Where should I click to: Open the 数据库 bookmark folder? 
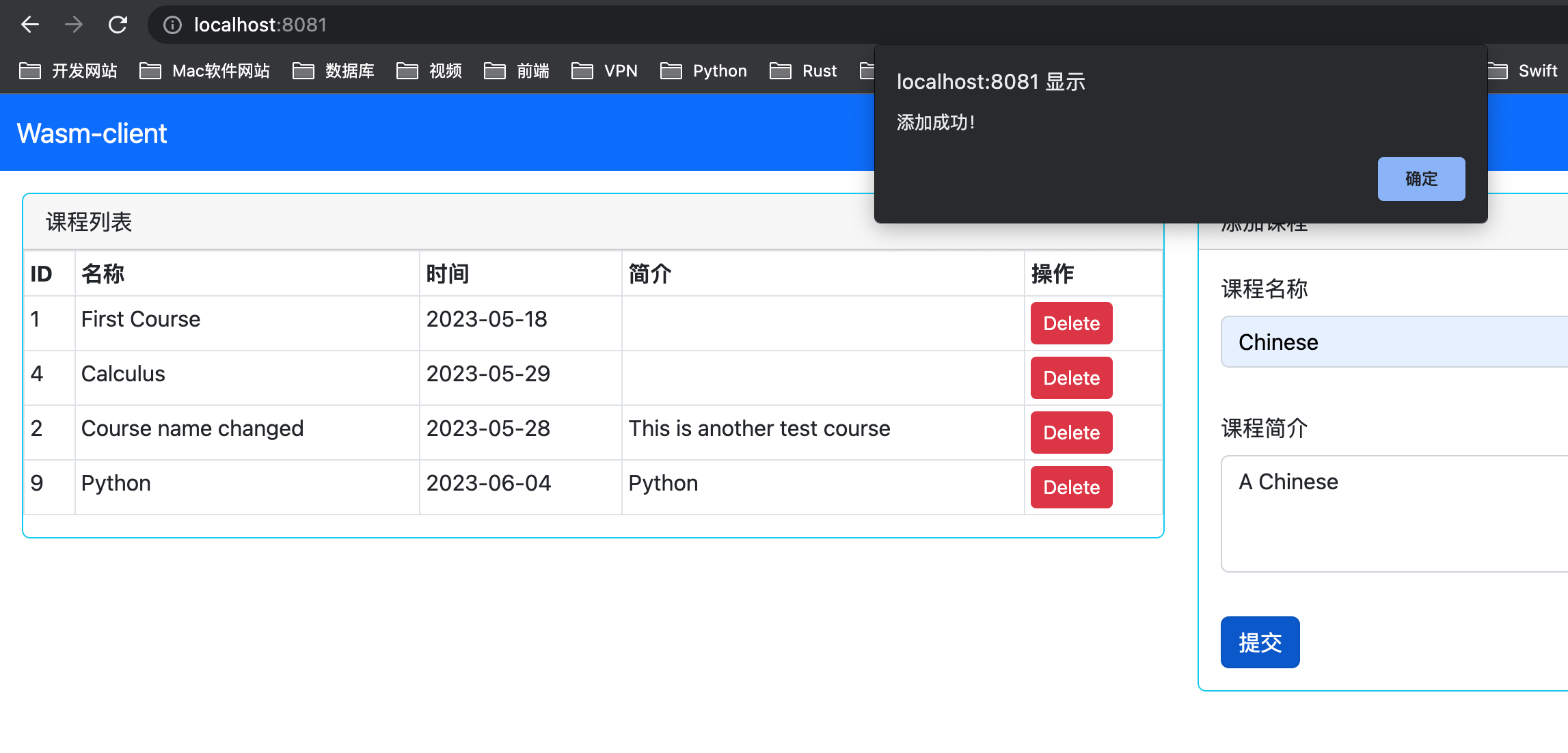[334, 71]
